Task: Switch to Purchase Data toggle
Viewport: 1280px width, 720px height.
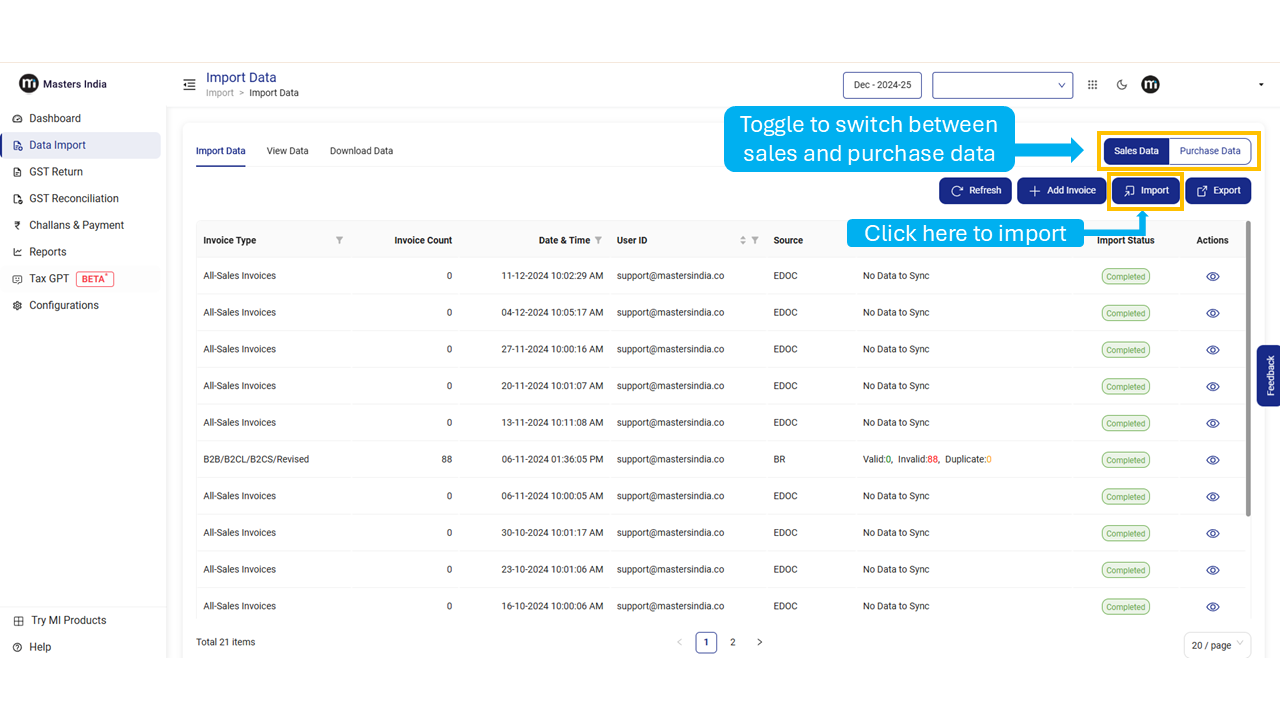Action: pyautogui.click(x=1209, y=151)
